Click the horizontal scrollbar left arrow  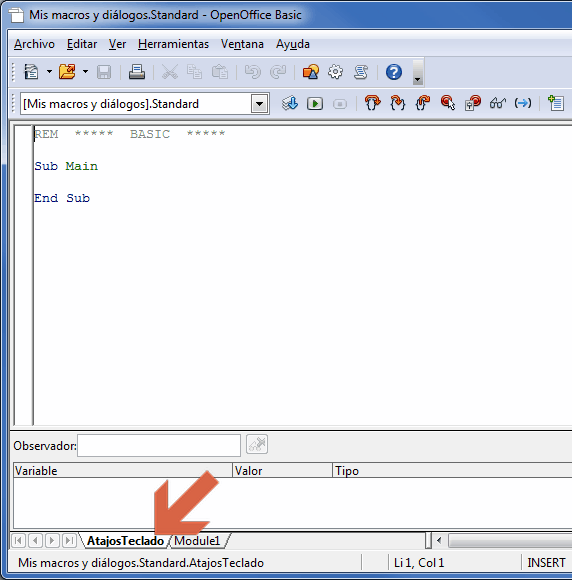[x=439, y=541]
